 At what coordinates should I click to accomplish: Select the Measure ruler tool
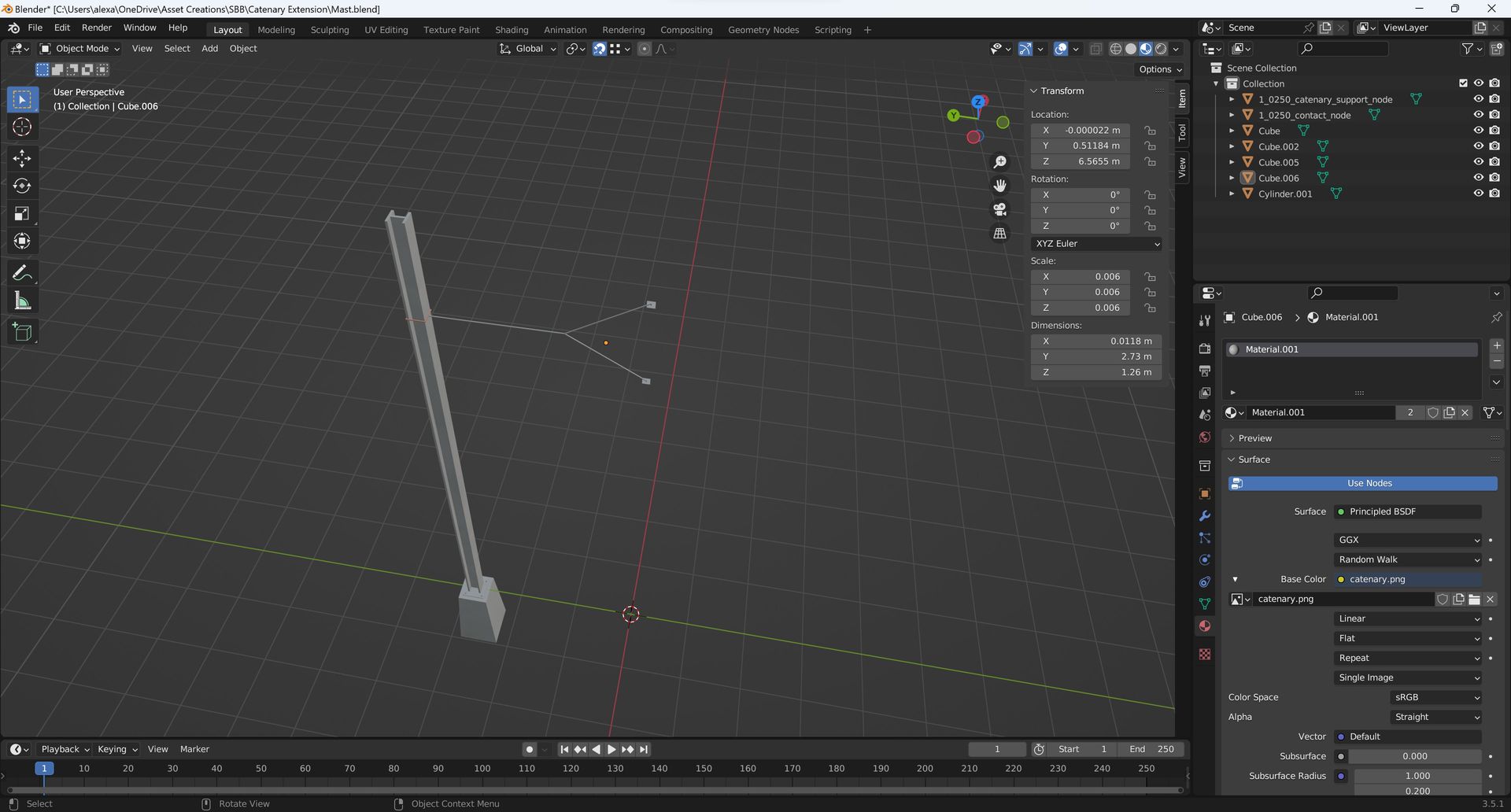click(22, 301)
